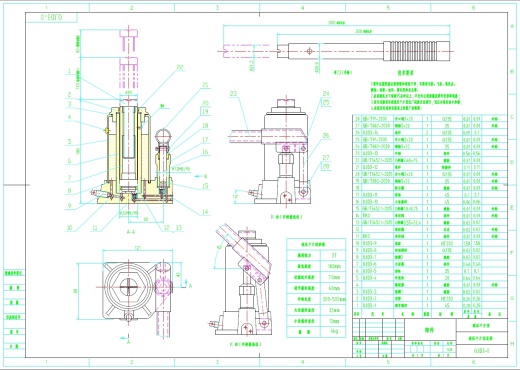The width and height of the screenshot is (520, 370).
Task: Select the A-A section view label
Action: 131,232
